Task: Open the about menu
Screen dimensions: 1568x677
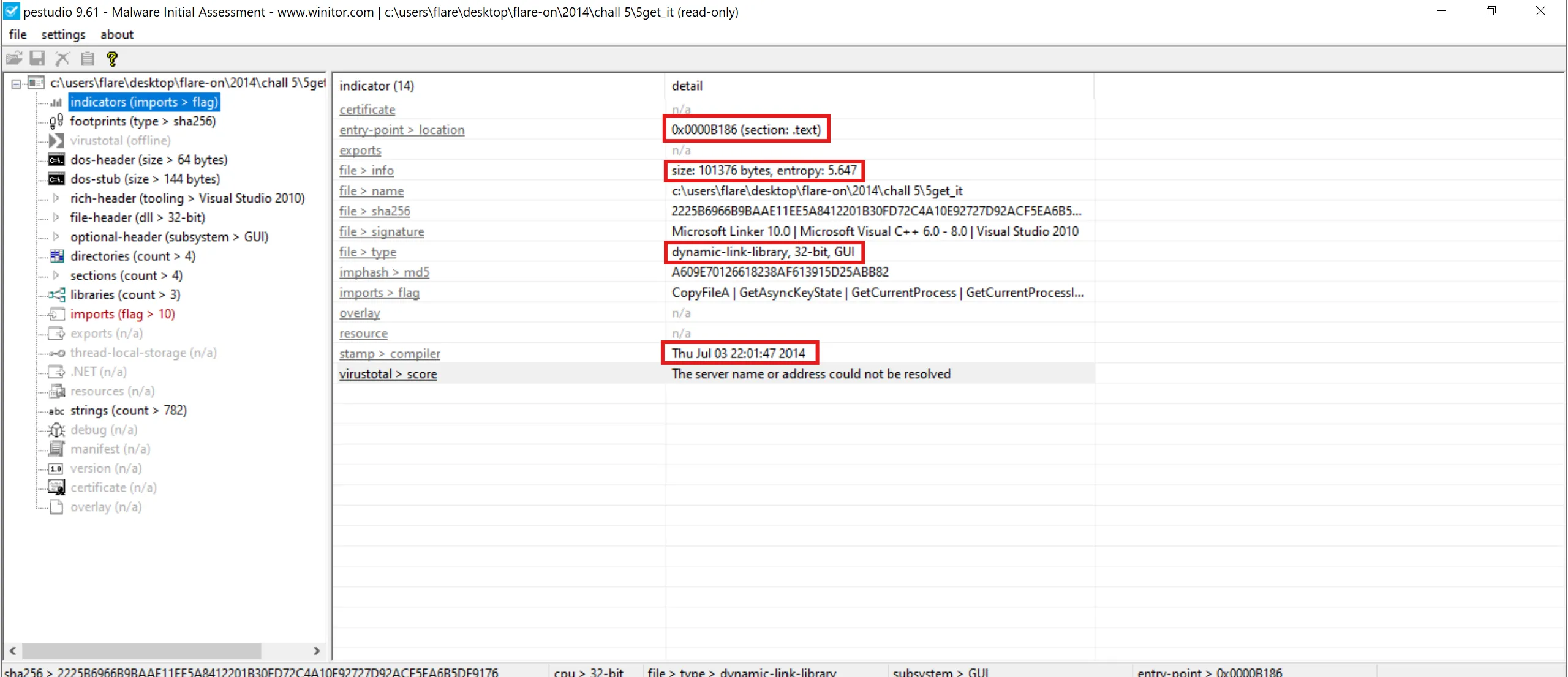Action: pyautogui.click(x=116, y=35)
